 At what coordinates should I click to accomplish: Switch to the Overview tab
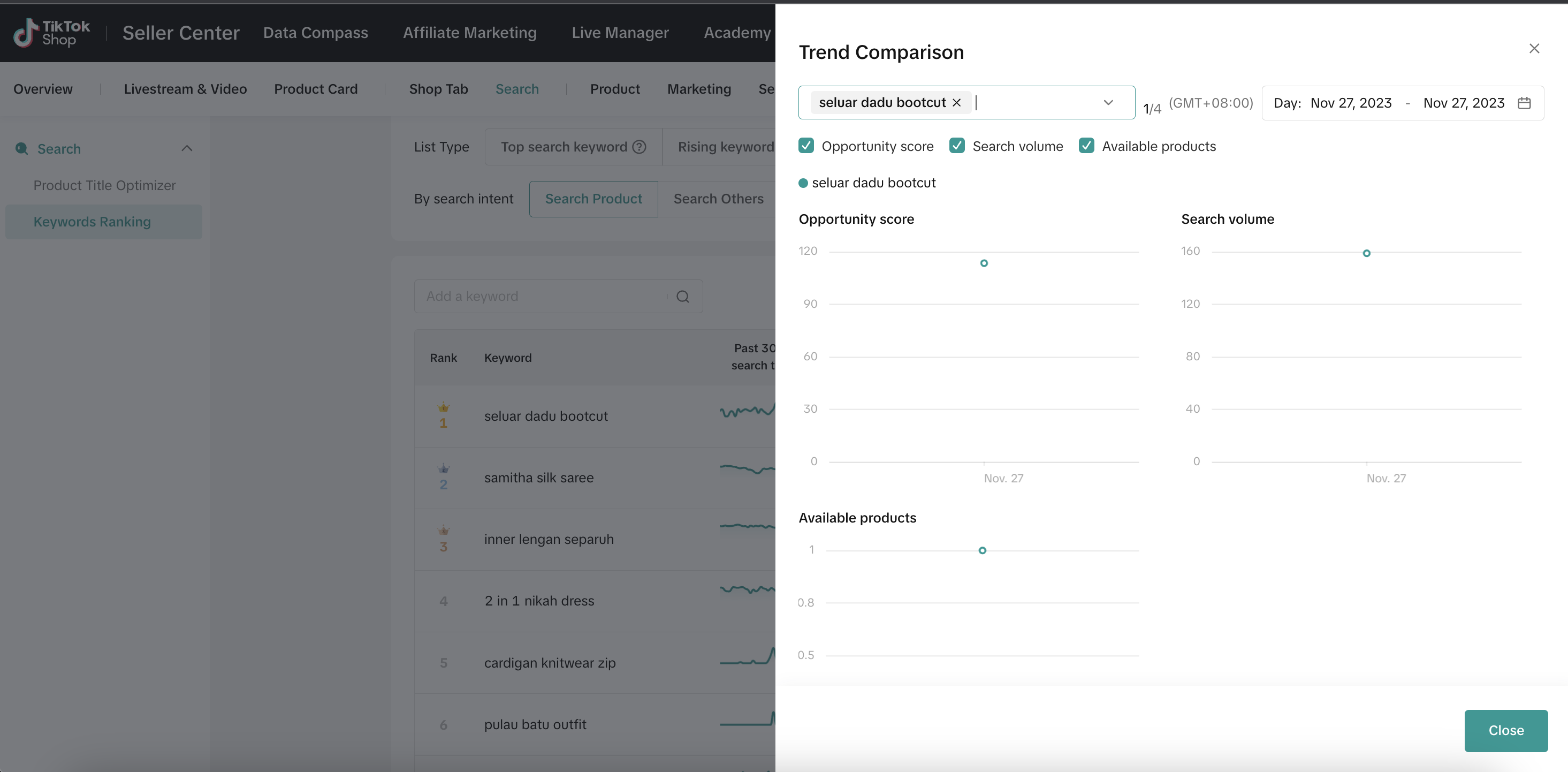43,89
